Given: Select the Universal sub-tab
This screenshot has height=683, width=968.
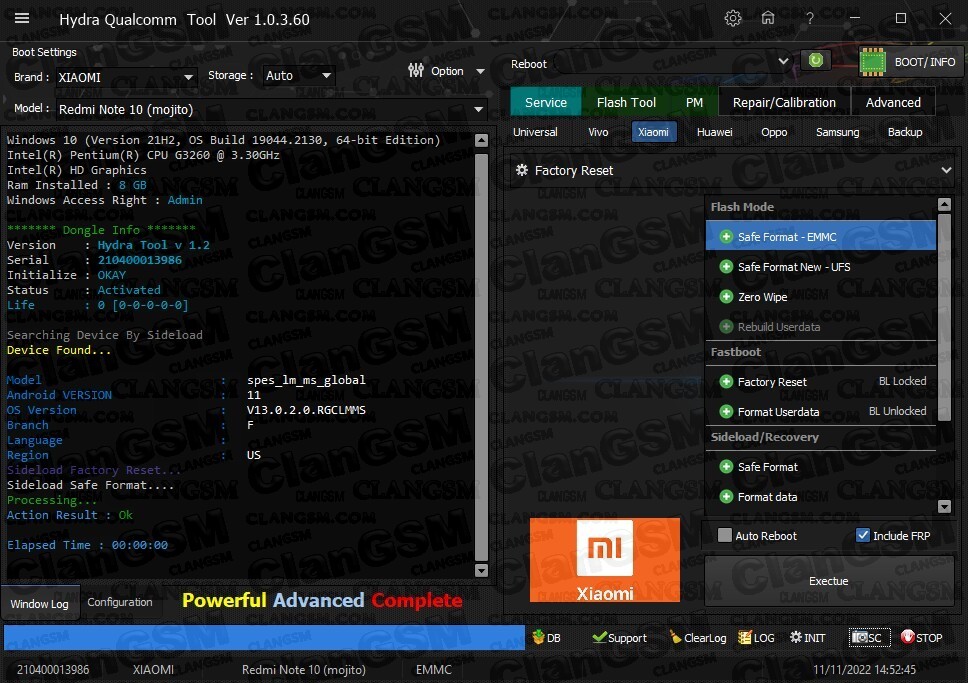Looking at the screenshot, I should click(x=535, y=132).
